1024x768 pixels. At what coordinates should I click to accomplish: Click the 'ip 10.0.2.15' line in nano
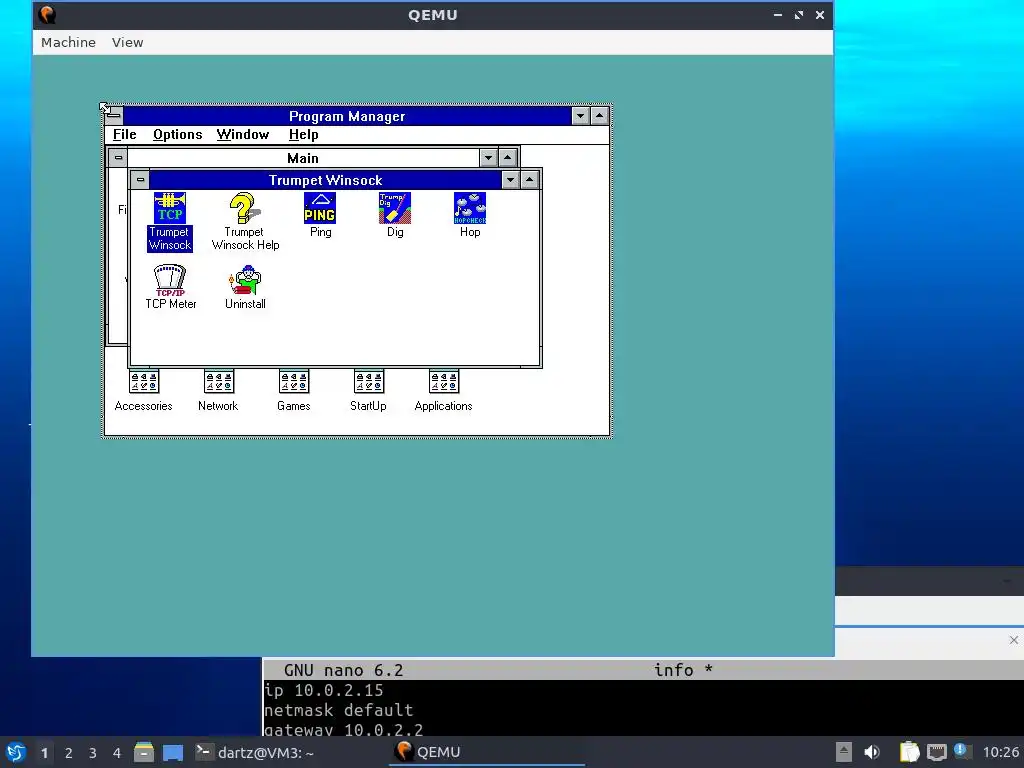click(323, 690)
